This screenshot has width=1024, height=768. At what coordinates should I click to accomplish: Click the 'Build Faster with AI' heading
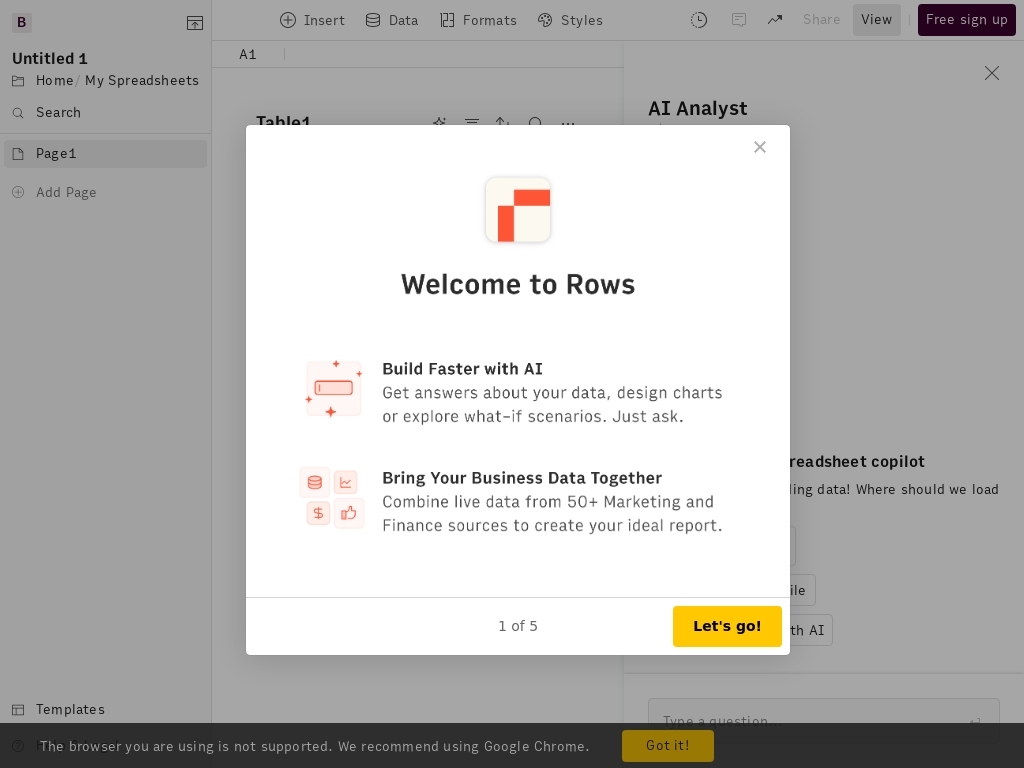[462, 369]
